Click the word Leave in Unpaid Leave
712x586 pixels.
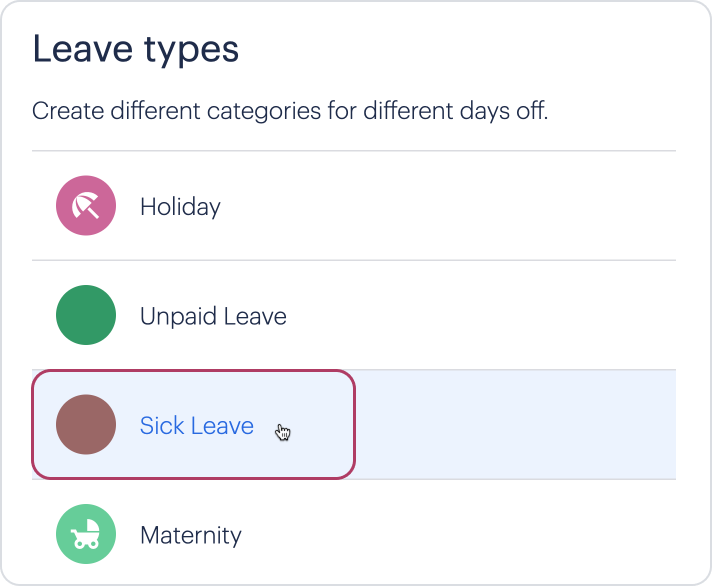[x=255, y=316]
